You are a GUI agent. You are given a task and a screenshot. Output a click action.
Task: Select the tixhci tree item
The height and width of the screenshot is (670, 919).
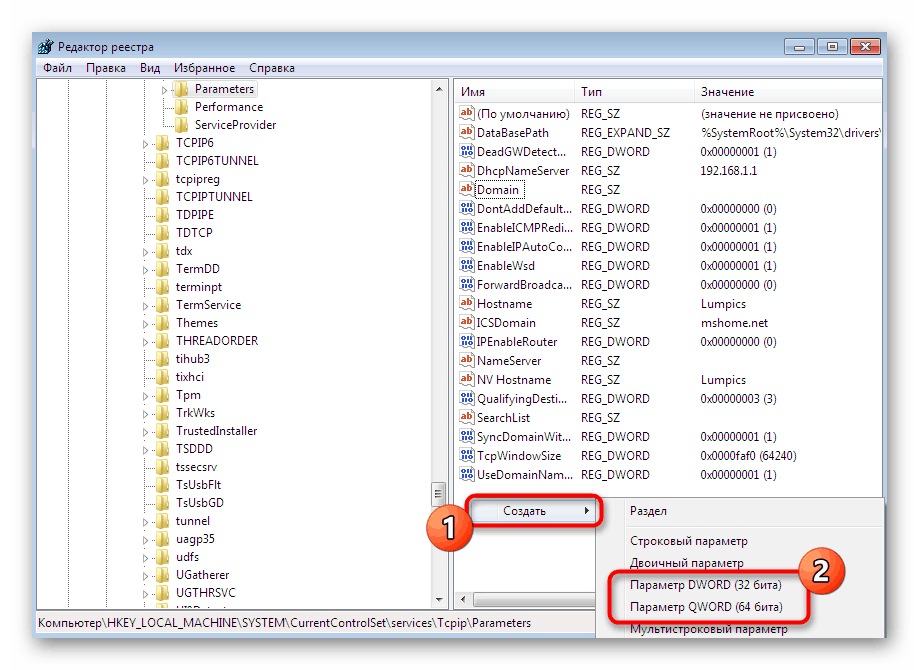tap(190, 377)
